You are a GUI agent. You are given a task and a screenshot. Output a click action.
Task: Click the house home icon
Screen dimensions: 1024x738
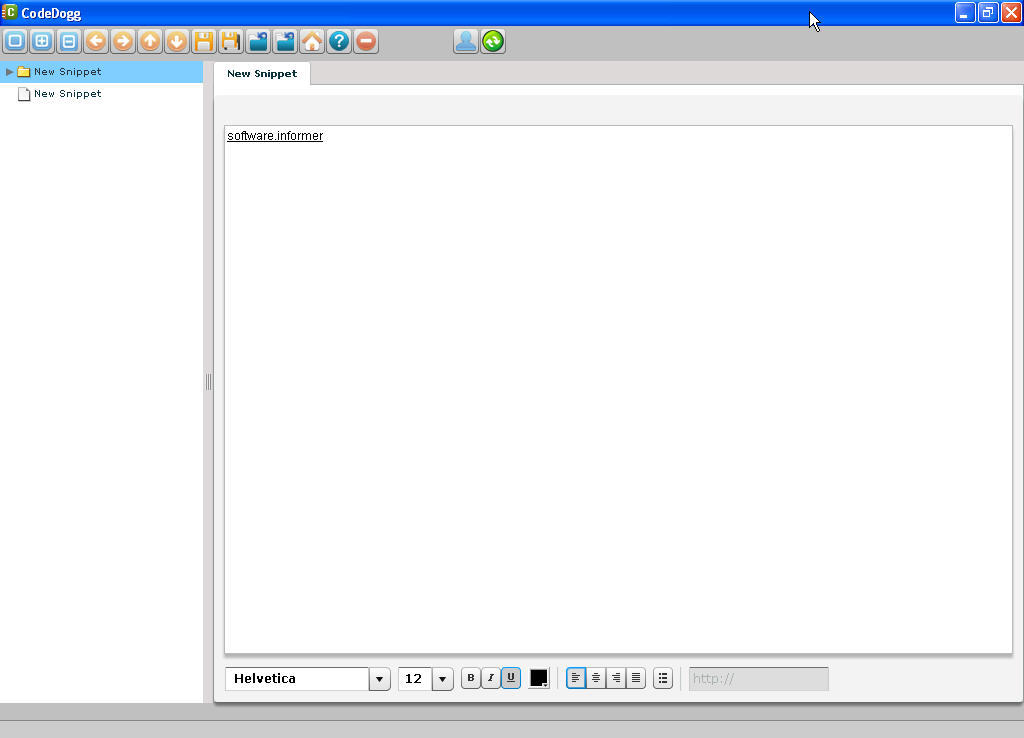click(x=312, y=42)
